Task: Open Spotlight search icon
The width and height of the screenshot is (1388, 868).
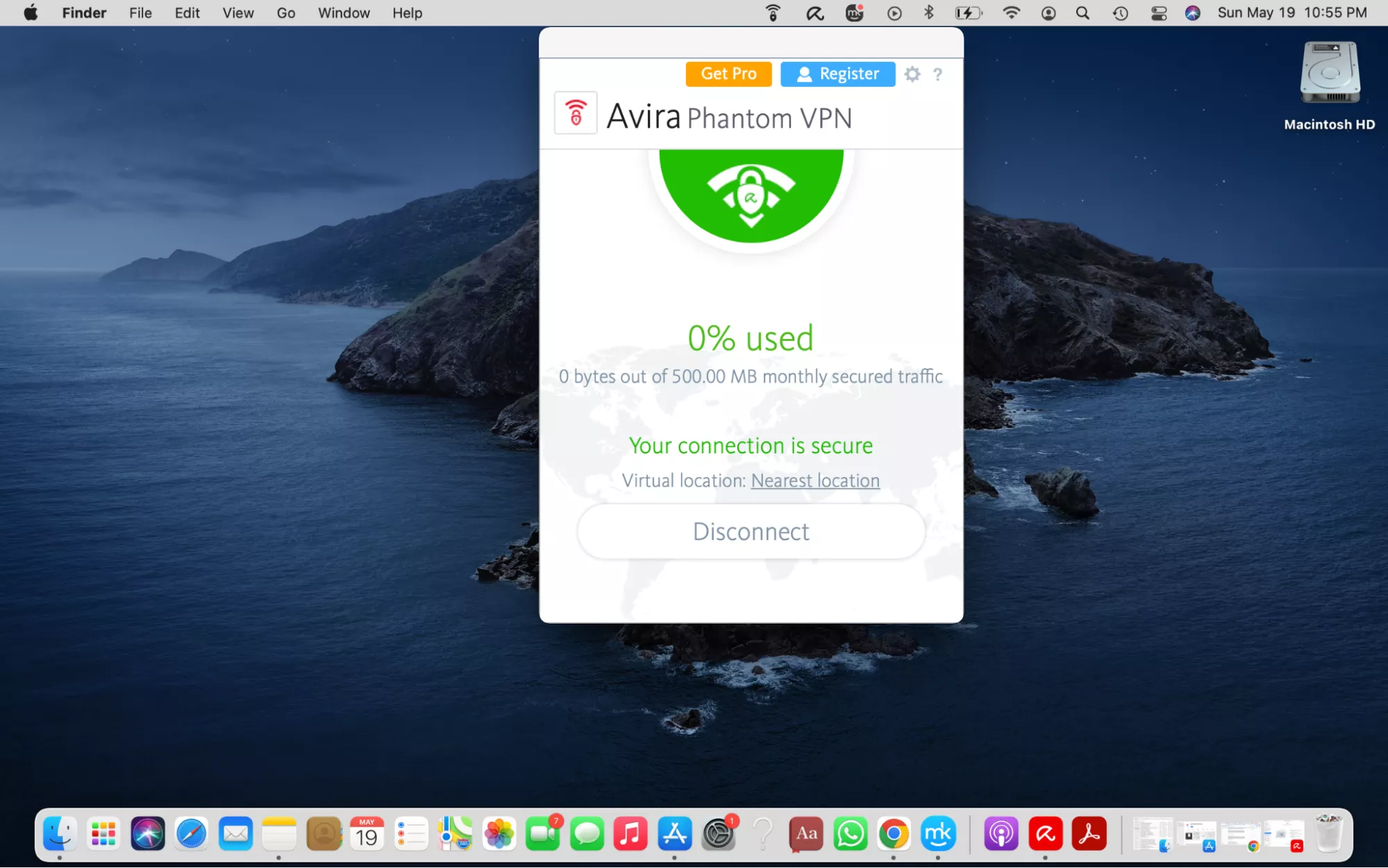Action: 1082,13
